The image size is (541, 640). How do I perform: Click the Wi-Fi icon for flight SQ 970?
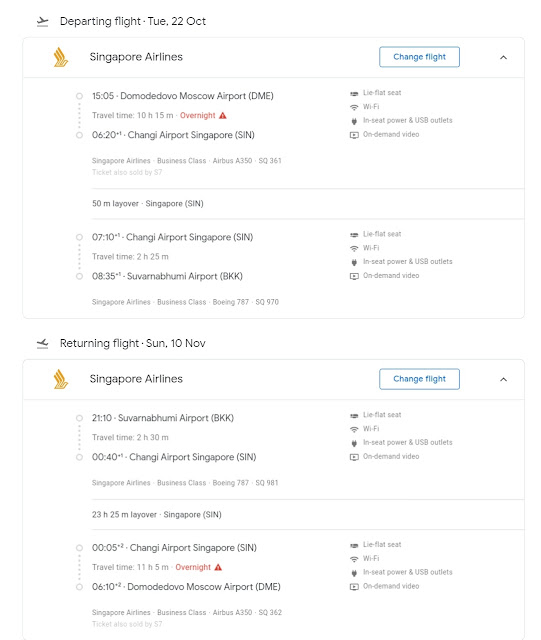pyautogui.click(x=354, y=248)
